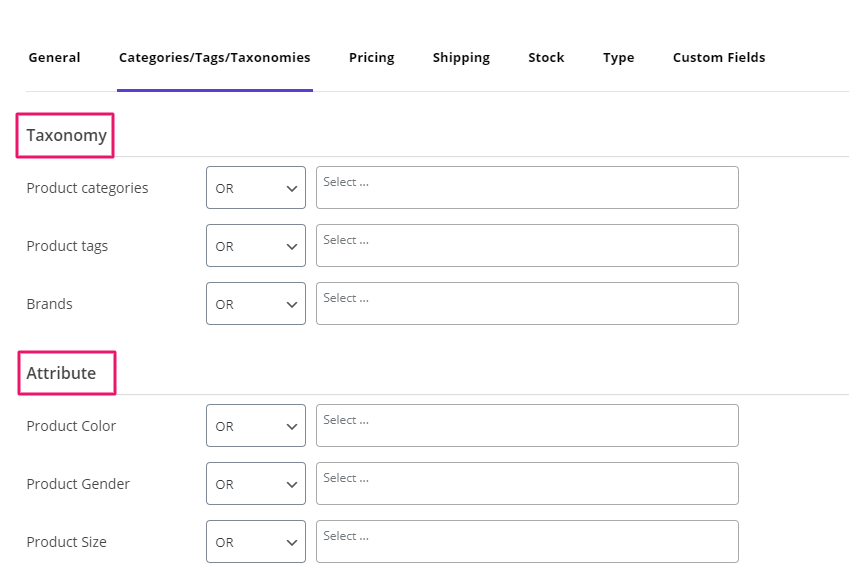Open the OR operator dropdown for Product Color

(x=256, y=425)
